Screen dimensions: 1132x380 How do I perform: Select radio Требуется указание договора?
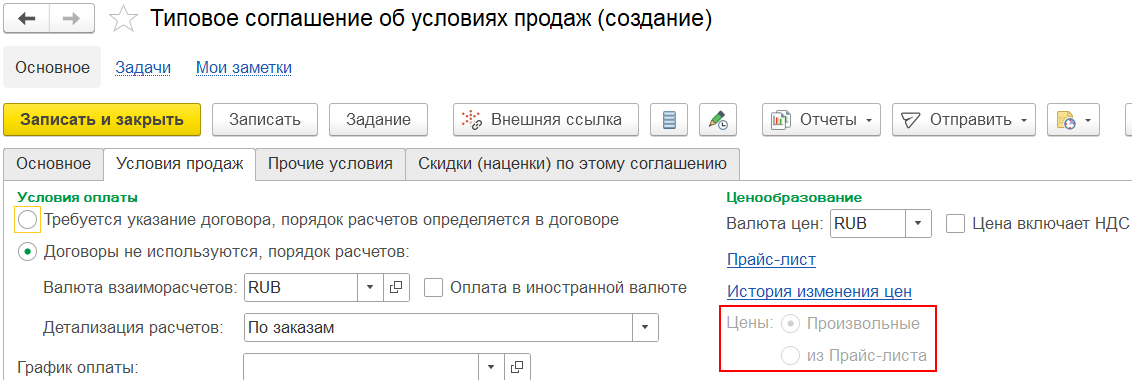pyautogui.click(x=27, y=220)
